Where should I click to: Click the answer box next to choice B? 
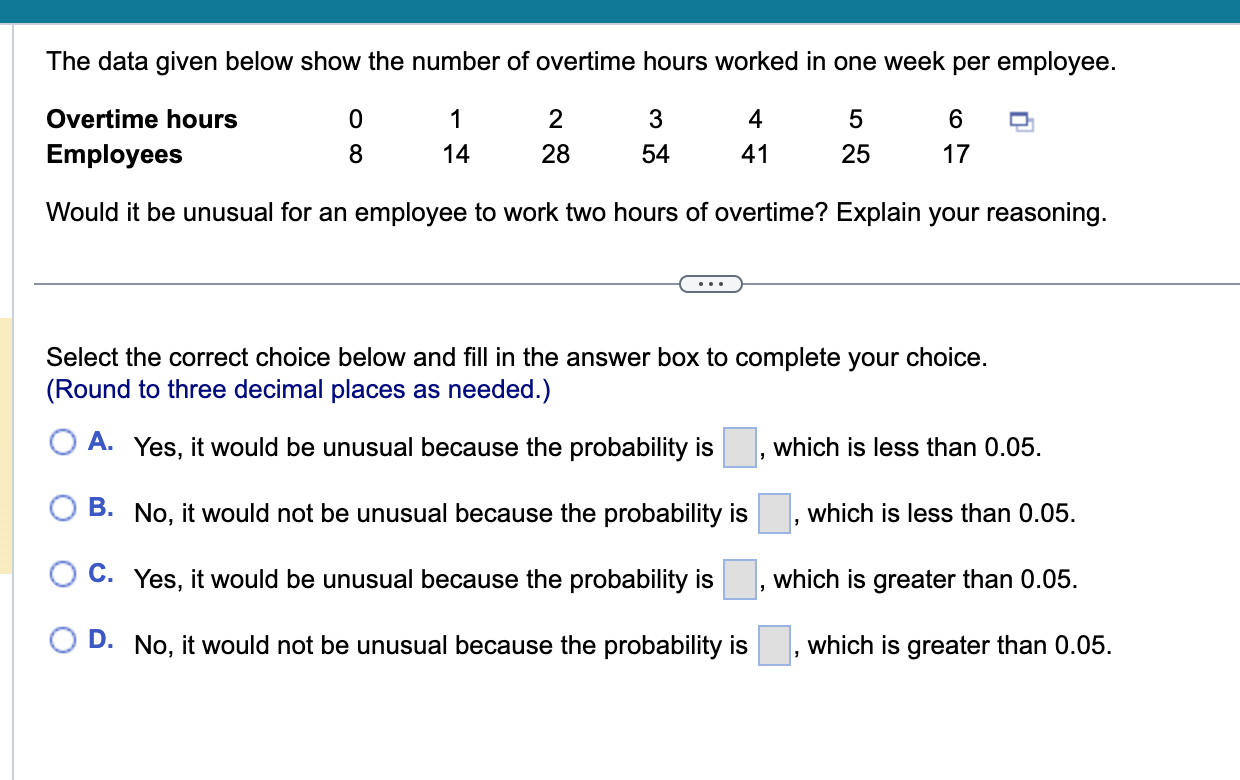pos(773,513)
